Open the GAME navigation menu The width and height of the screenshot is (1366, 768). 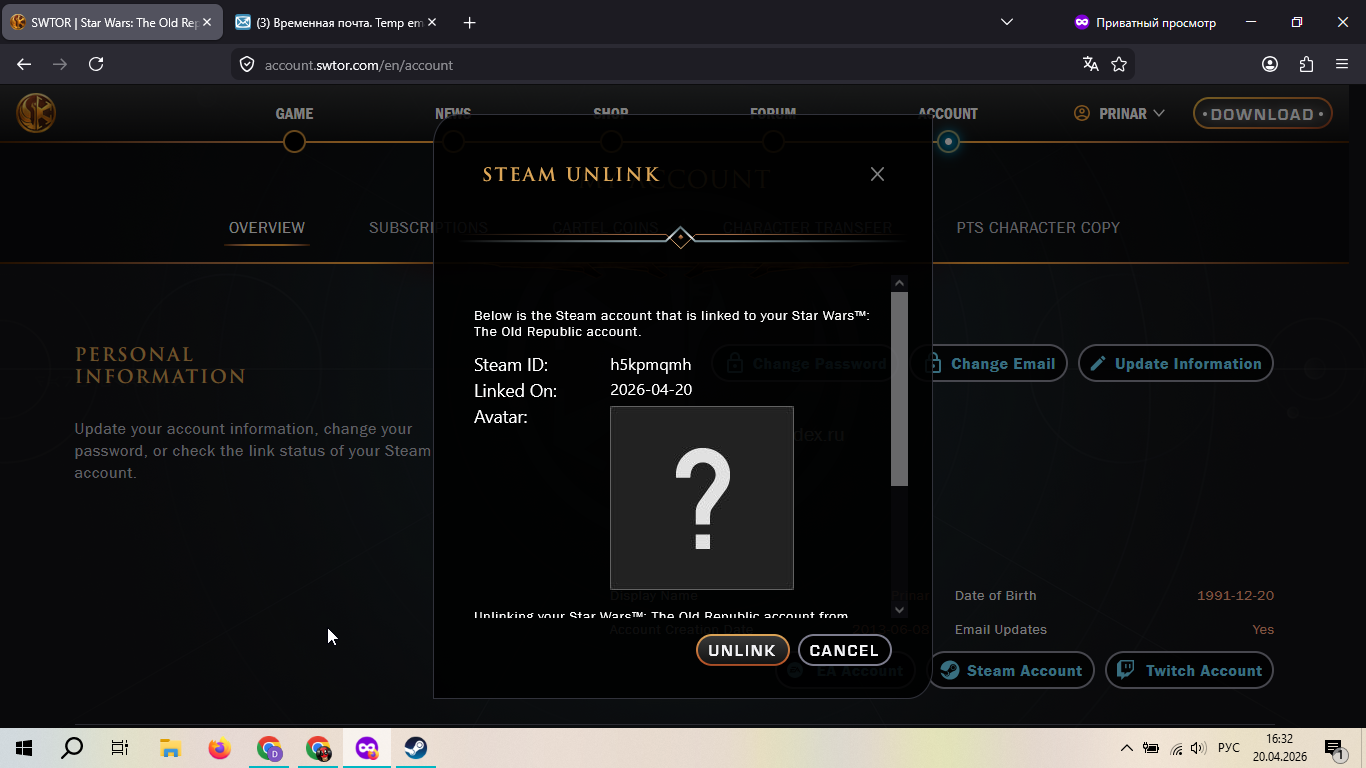(294, 114)
